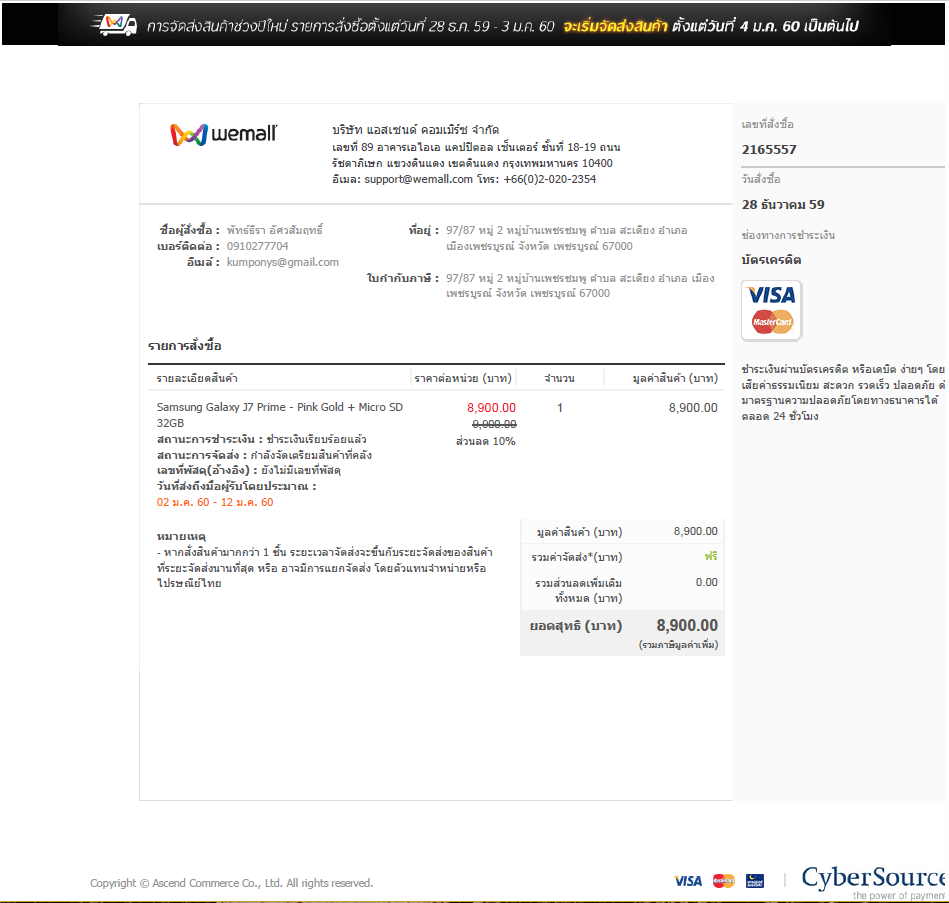Click the New Year shipping notice banner
Image resolution: width=949 pixels, height=903 pixels.
[474, 24]
